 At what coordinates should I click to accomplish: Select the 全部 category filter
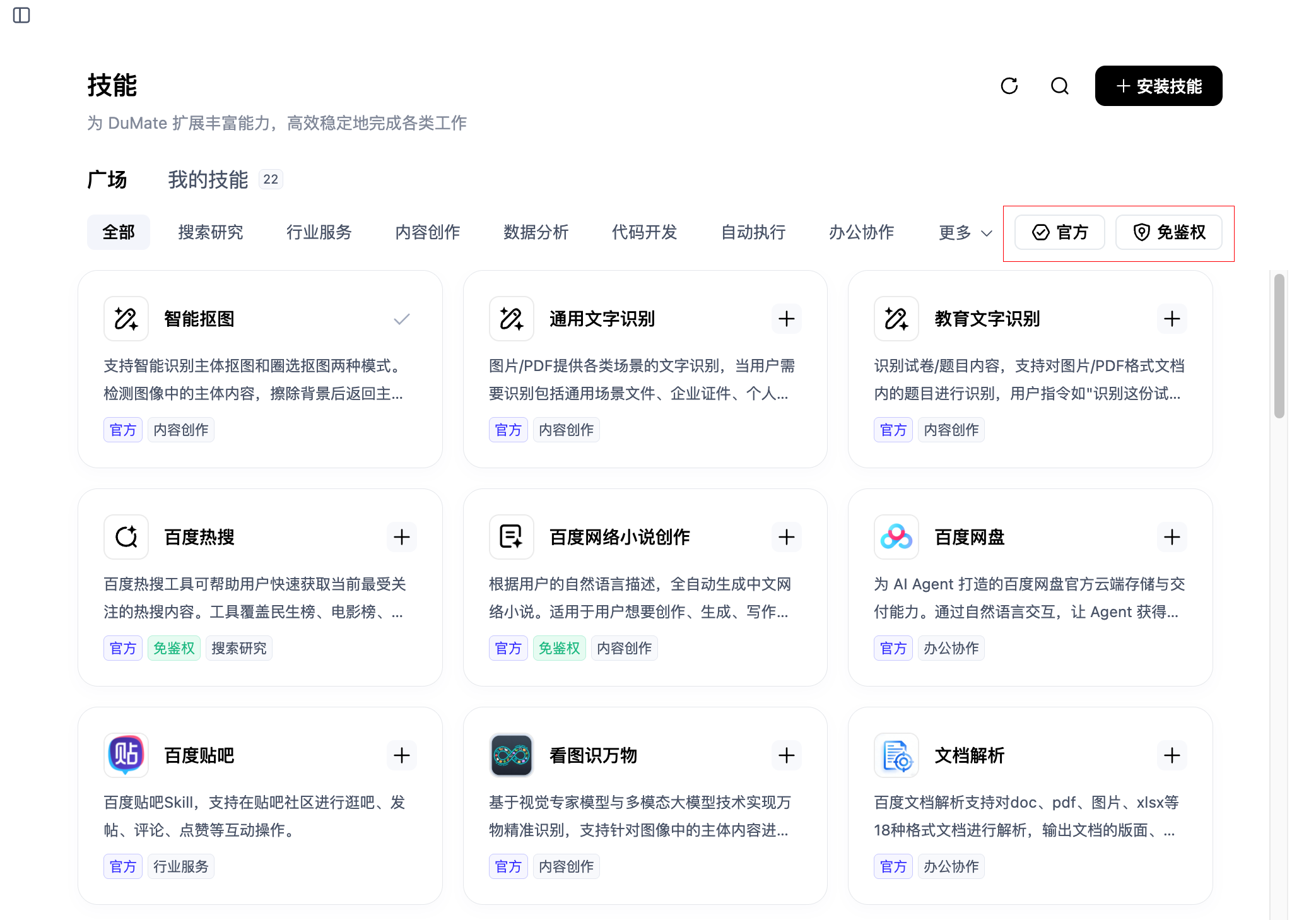coord(119,232)
